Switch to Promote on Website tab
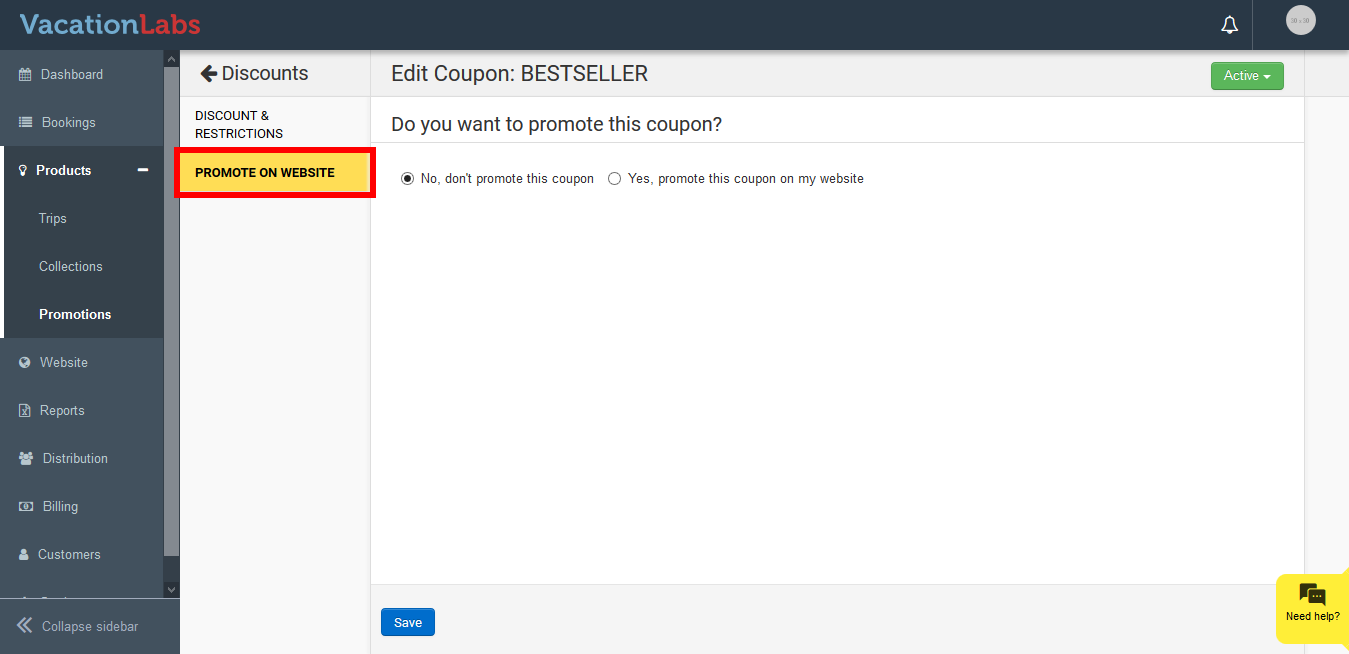 265,173
